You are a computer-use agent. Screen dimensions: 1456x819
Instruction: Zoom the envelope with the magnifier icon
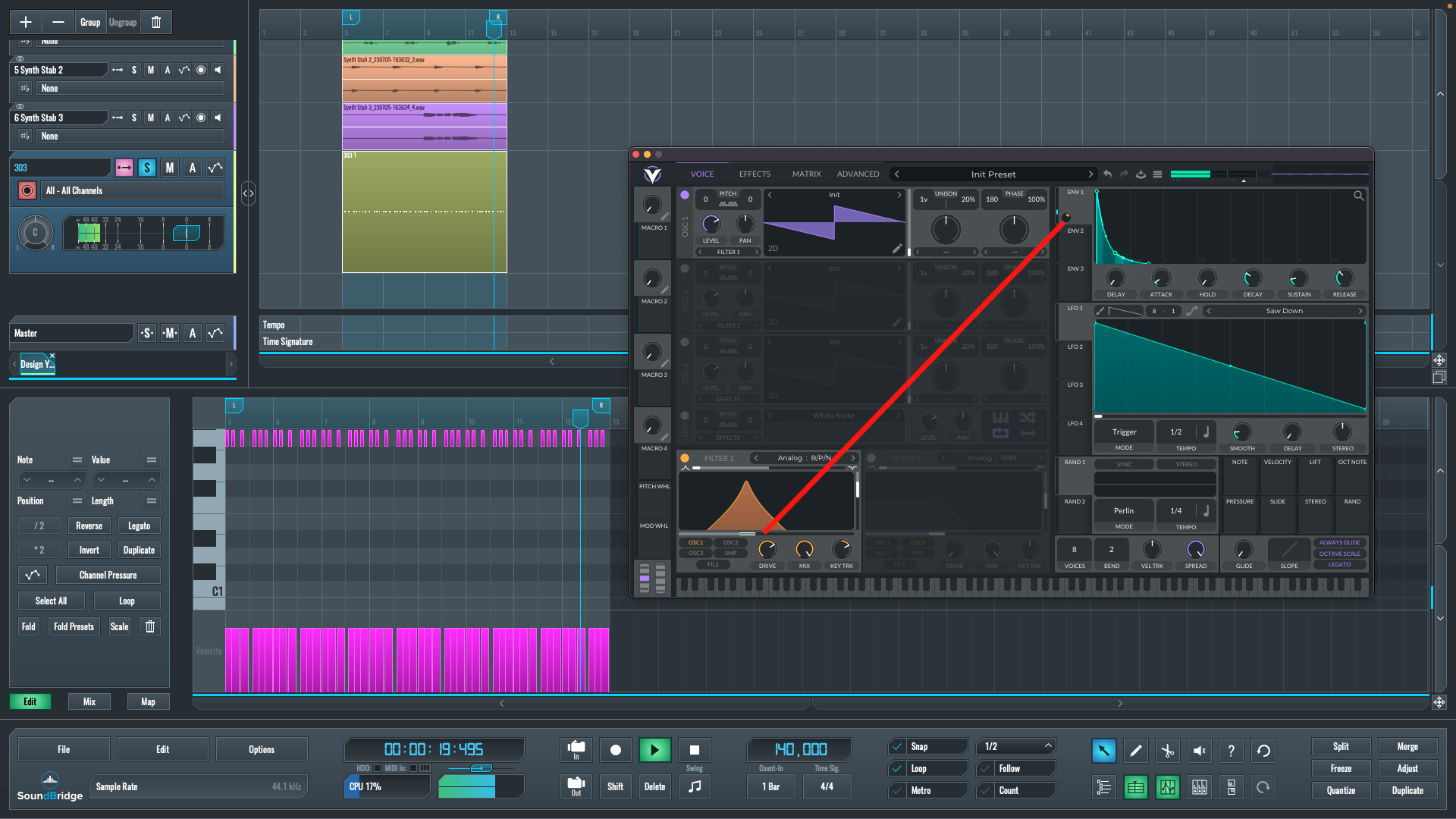click(x=1358, y=196)
